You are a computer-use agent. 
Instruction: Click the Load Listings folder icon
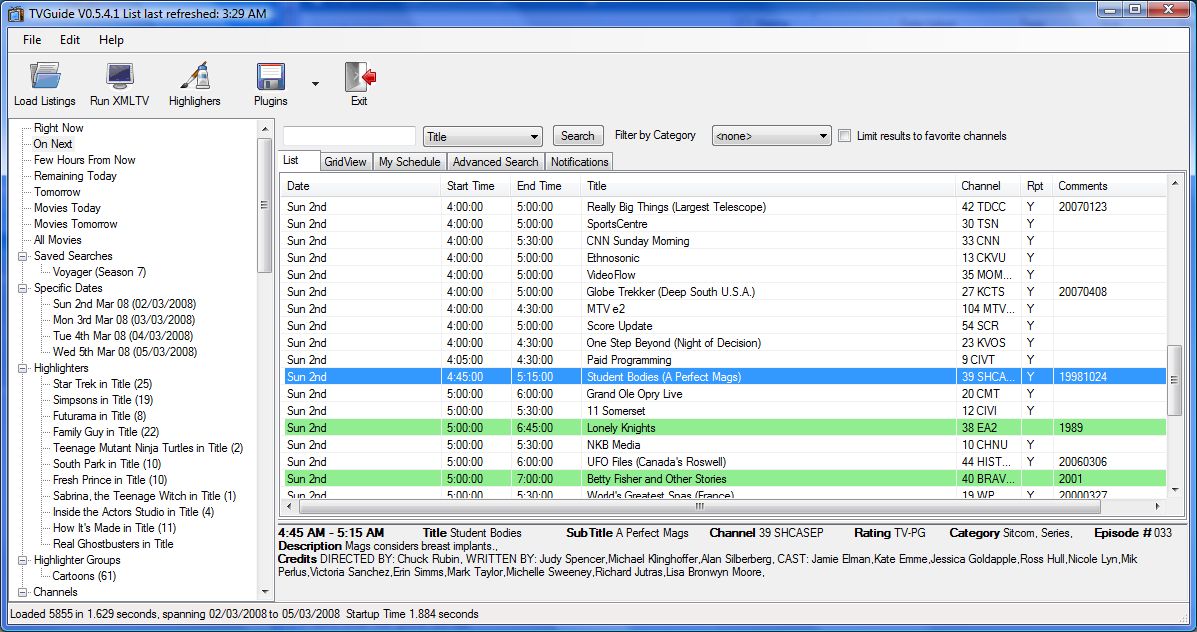pos(45,76)
